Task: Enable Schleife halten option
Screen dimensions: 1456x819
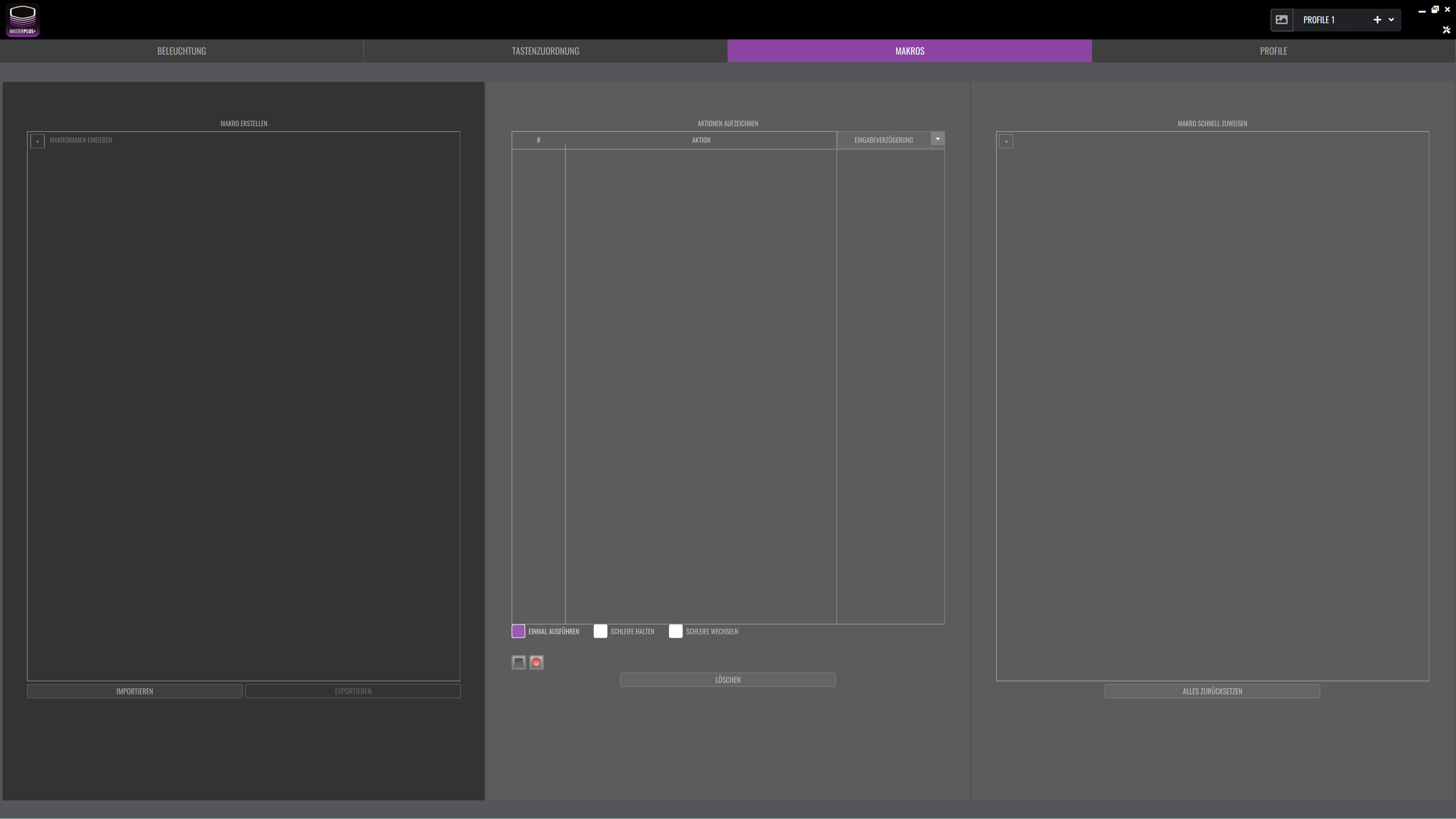Action: point(600,631)
